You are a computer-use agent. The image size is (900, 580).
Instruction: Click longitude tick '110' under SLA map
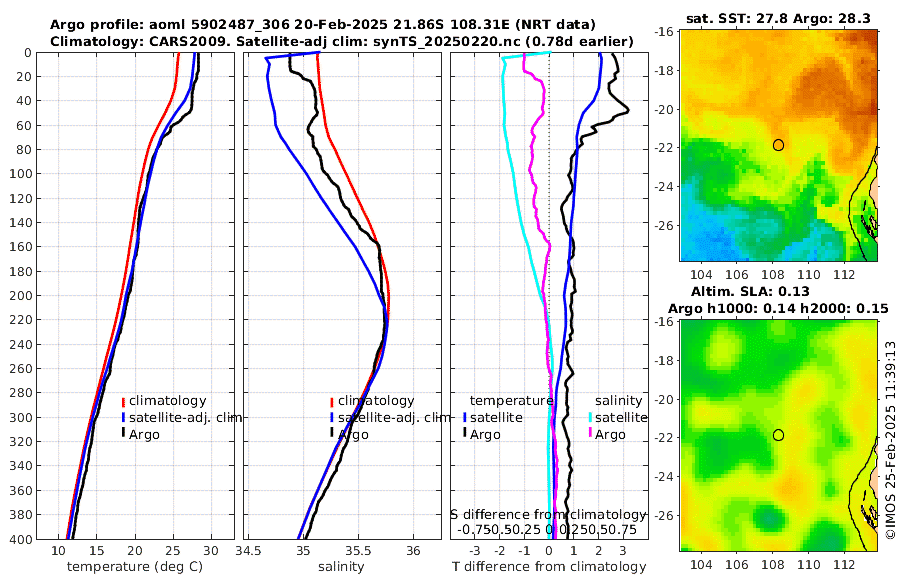click(x=809, y=565)
